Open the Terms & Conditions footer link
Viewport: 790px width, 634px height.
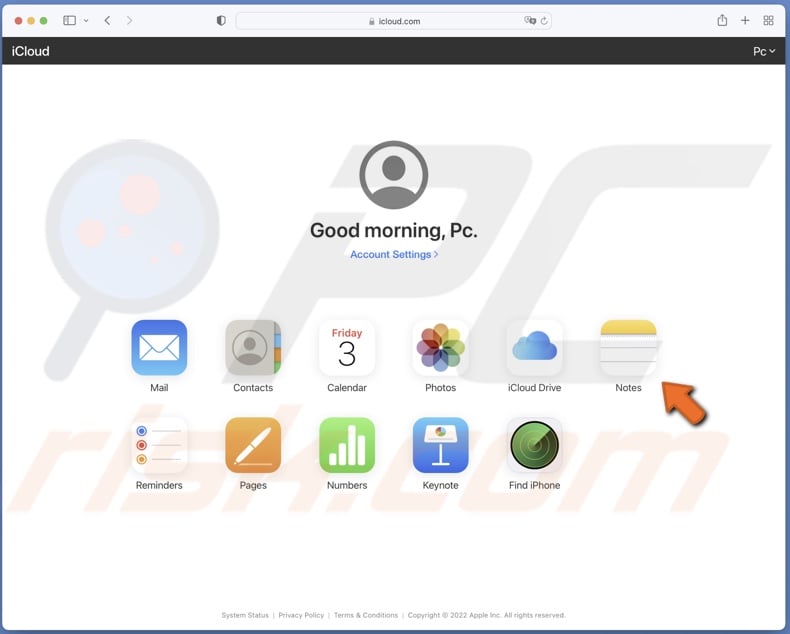point(366,615)
